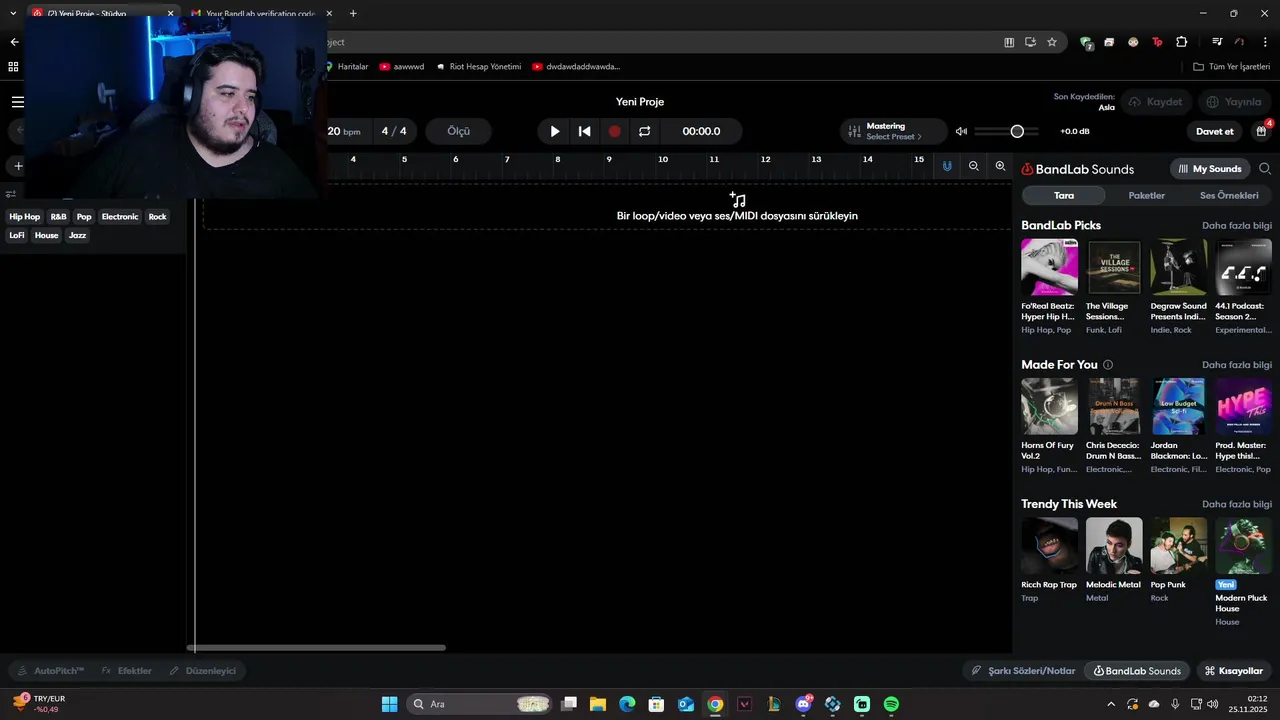Open Melodic Metal pack

click(x=1114, y=545)
